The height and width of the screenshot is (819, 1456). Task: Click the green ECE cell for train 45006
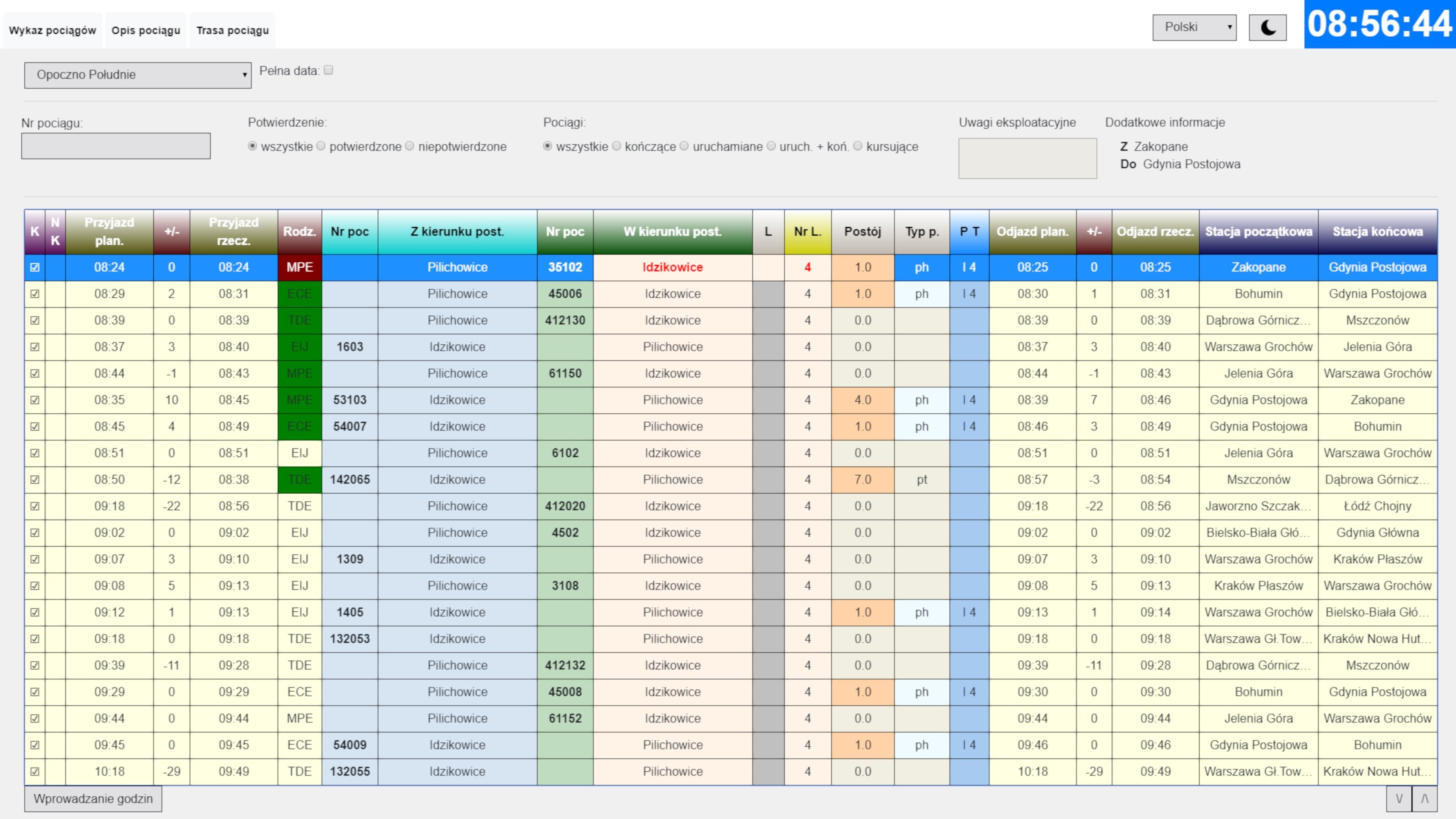pyautogui.click(x=300, y=294)
